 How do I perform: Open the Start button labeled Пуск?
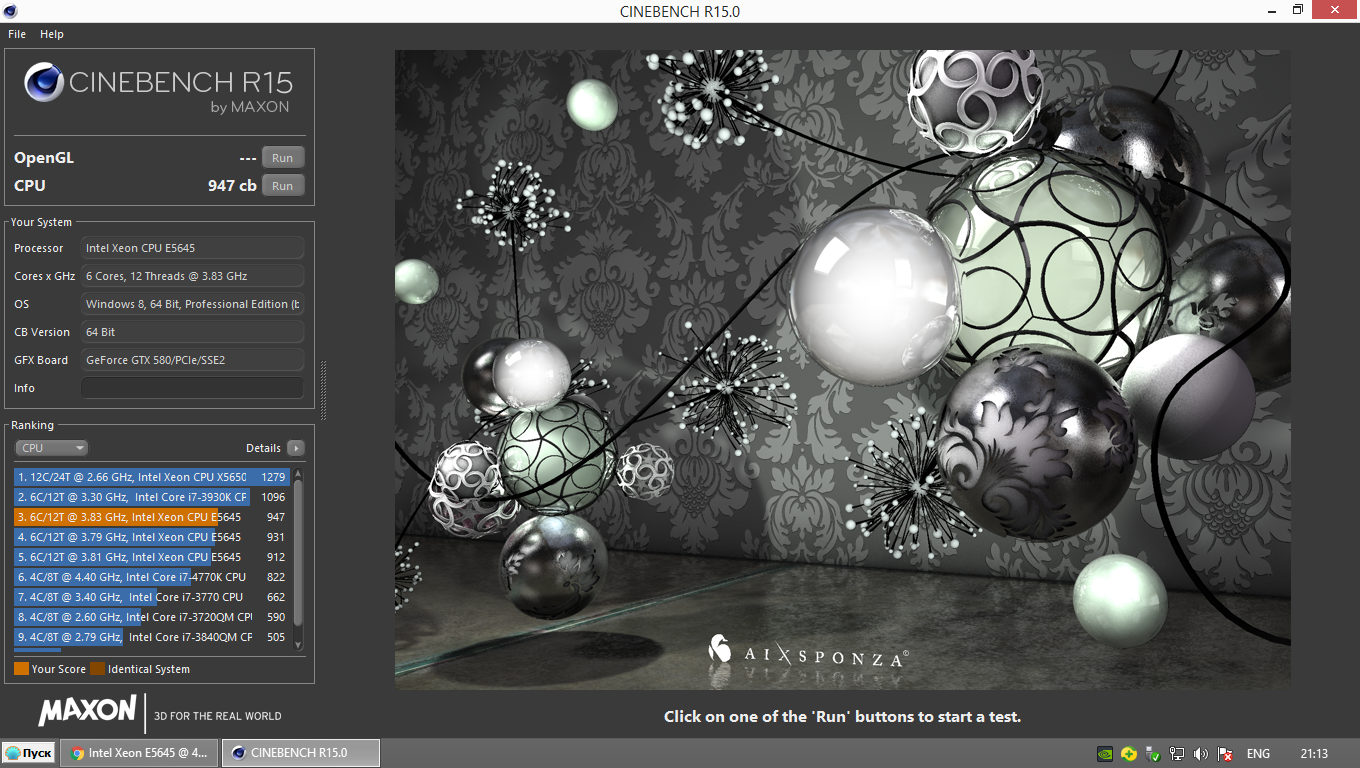tap(28, 753)
